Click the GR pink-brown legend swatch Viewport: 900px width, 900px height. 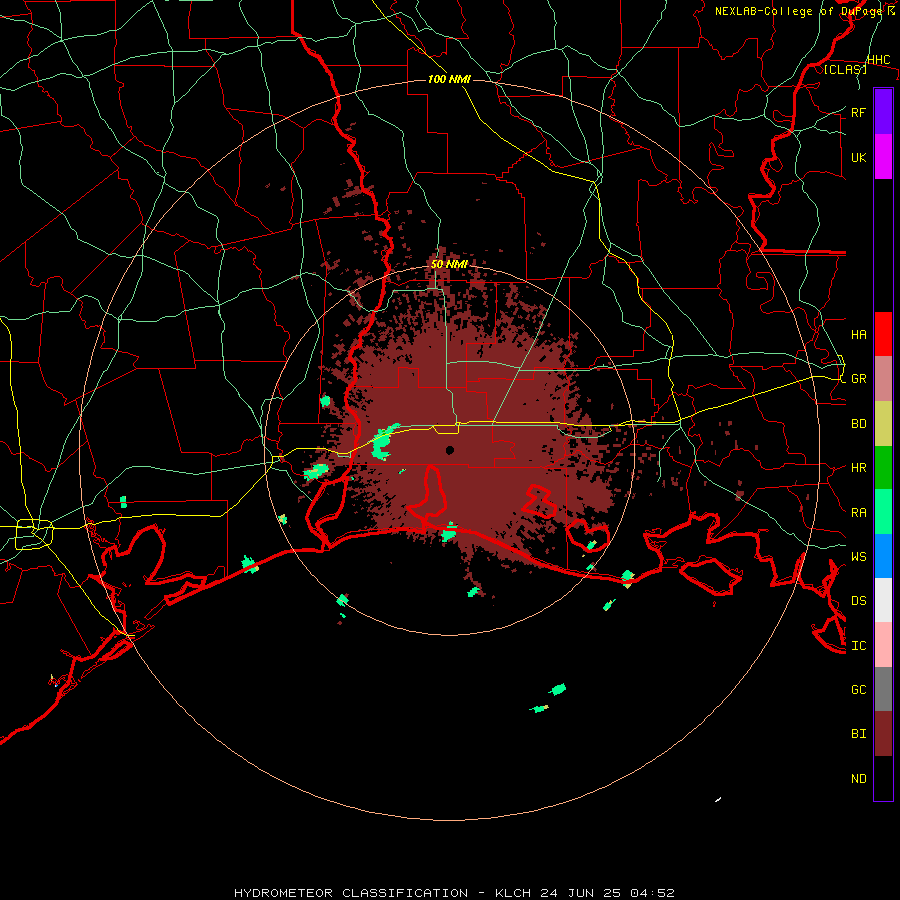[x=883, y=379]
